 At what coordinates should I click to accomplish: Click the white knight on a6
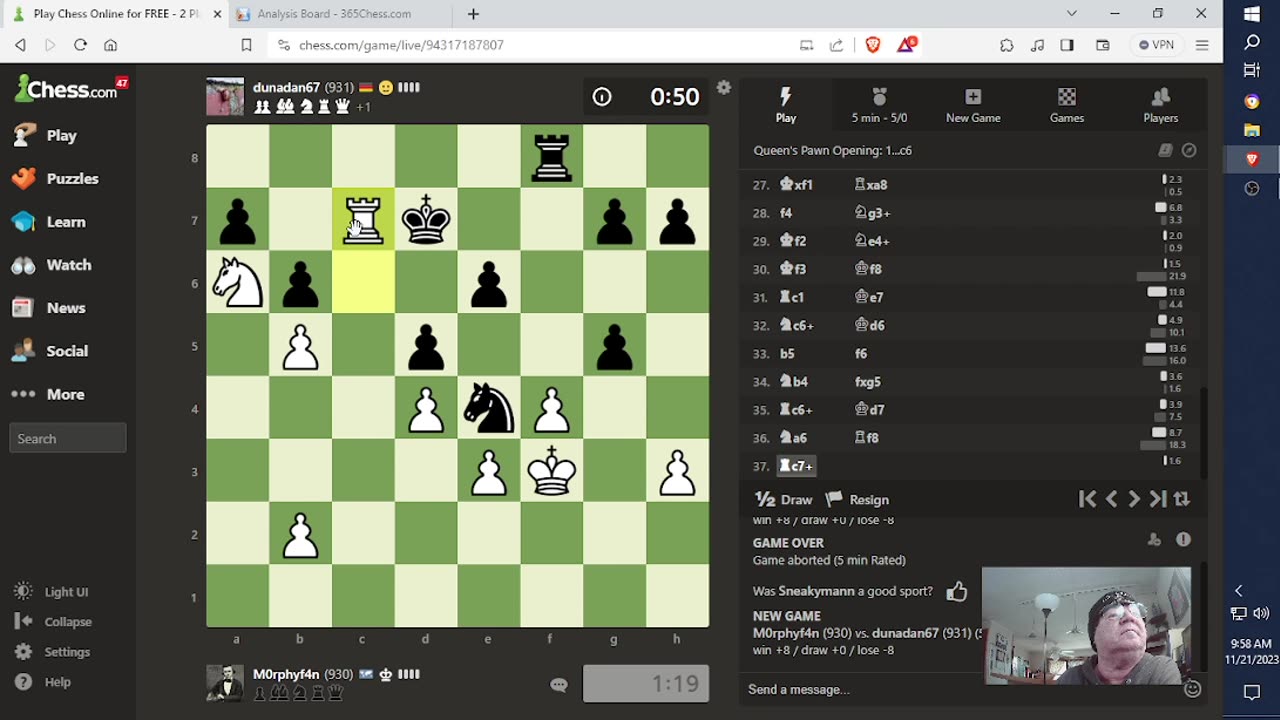pyautogui.click(x=237, y=282)
